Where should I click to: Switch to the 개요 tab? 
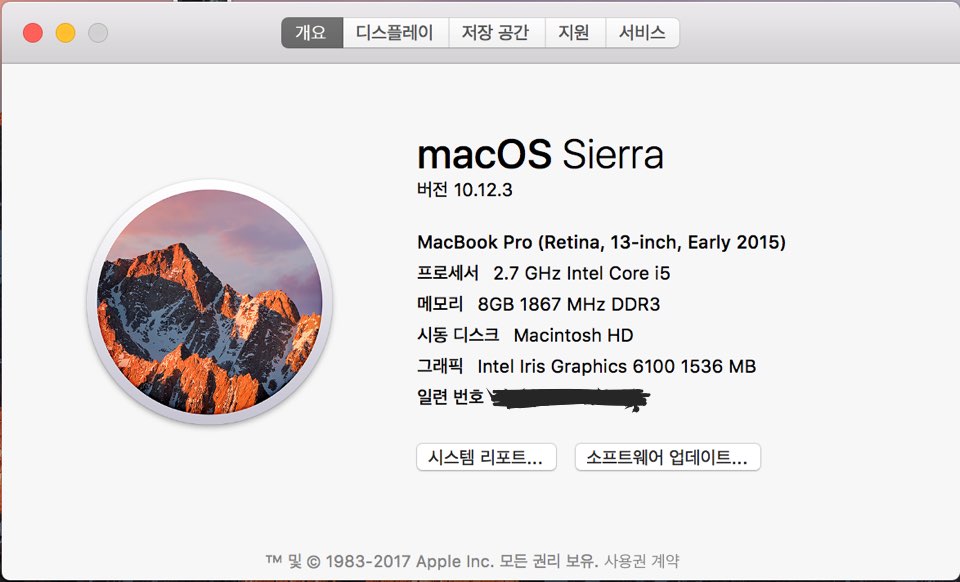311,32
